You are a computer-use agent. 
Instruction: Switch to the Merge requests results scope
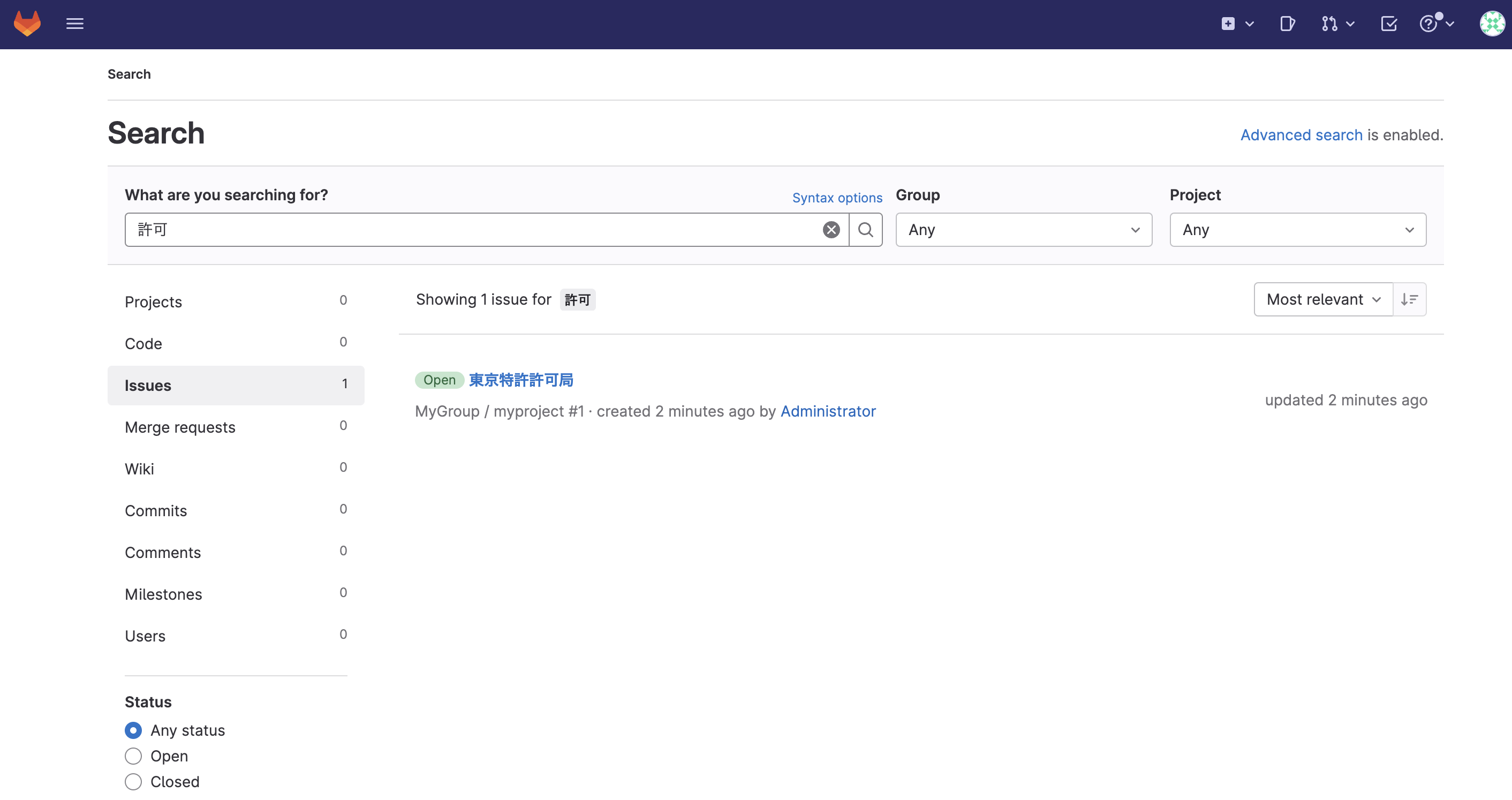180,427
